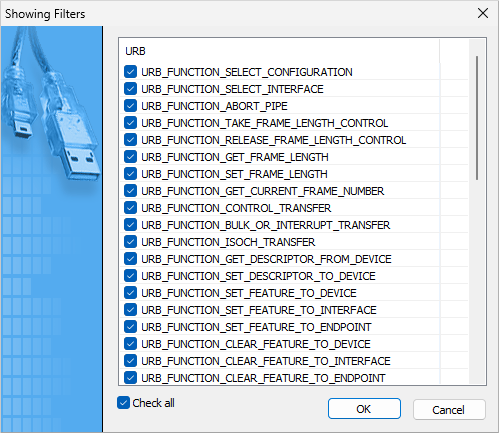
Task: Uncheck URB_FUNCTION_SELECT_INTERFACE checkbox
Action: pos(130,89)
